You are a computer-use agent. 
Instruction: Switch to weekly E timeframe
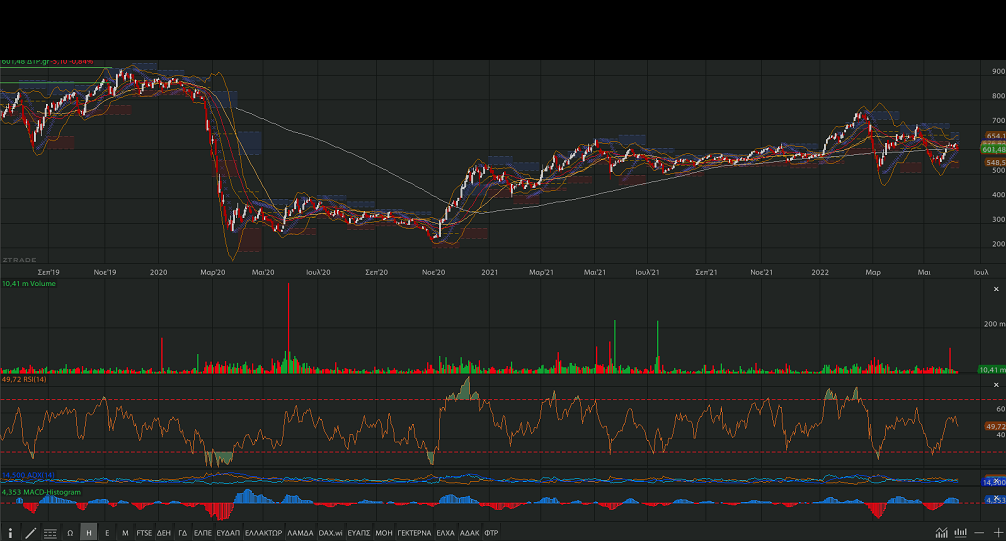107,533
